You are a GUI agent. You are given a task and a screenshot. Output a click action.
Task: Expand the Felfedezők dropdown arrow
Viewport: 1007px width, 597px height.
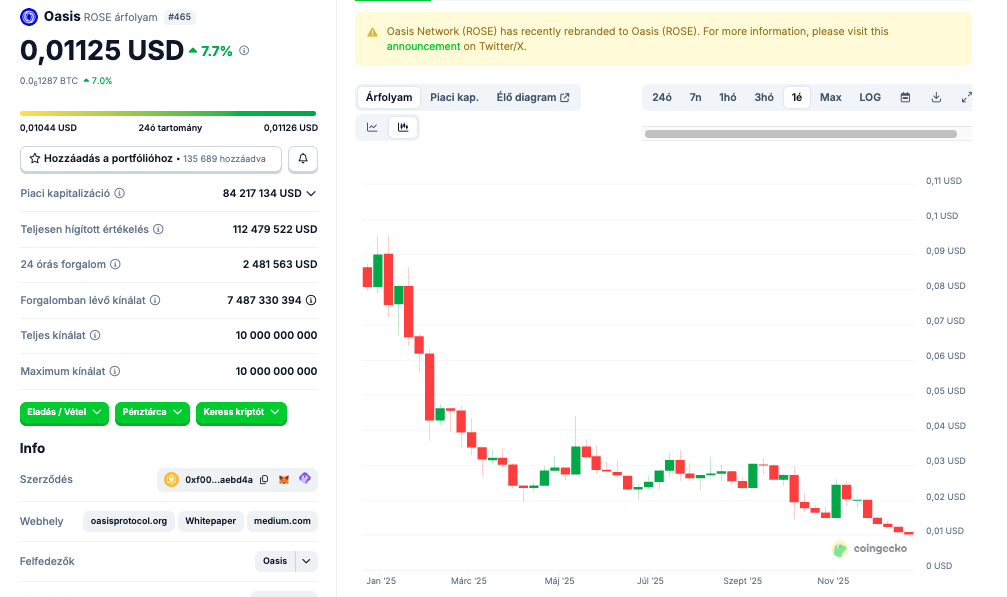(x=306, y=561)
